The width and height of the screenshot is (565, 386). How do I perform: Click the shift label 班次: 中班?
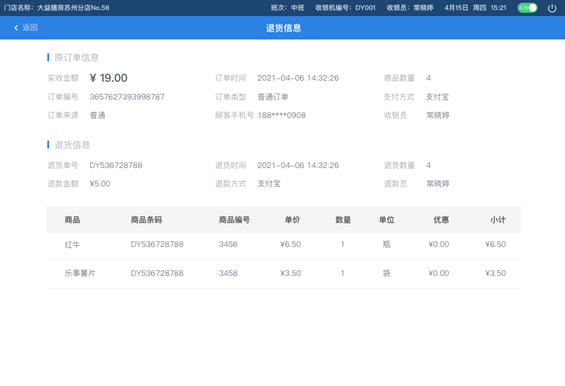point(287,8)
